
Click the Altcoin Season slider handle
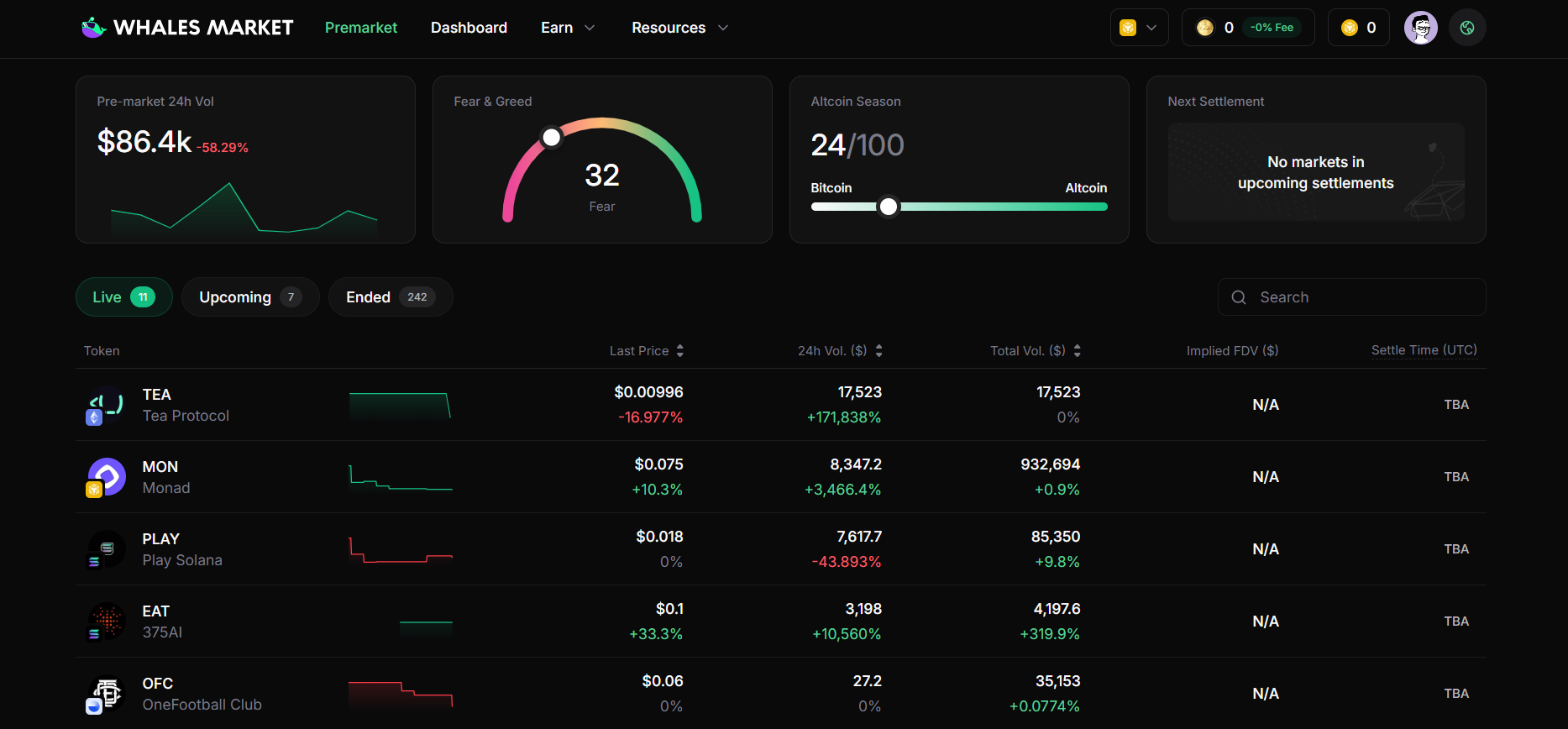pos(889,207)
